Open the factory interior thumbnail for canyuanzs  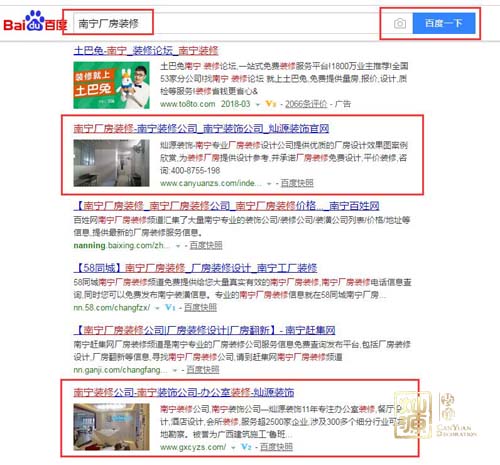pyautogui.click(x=111, y=163)
